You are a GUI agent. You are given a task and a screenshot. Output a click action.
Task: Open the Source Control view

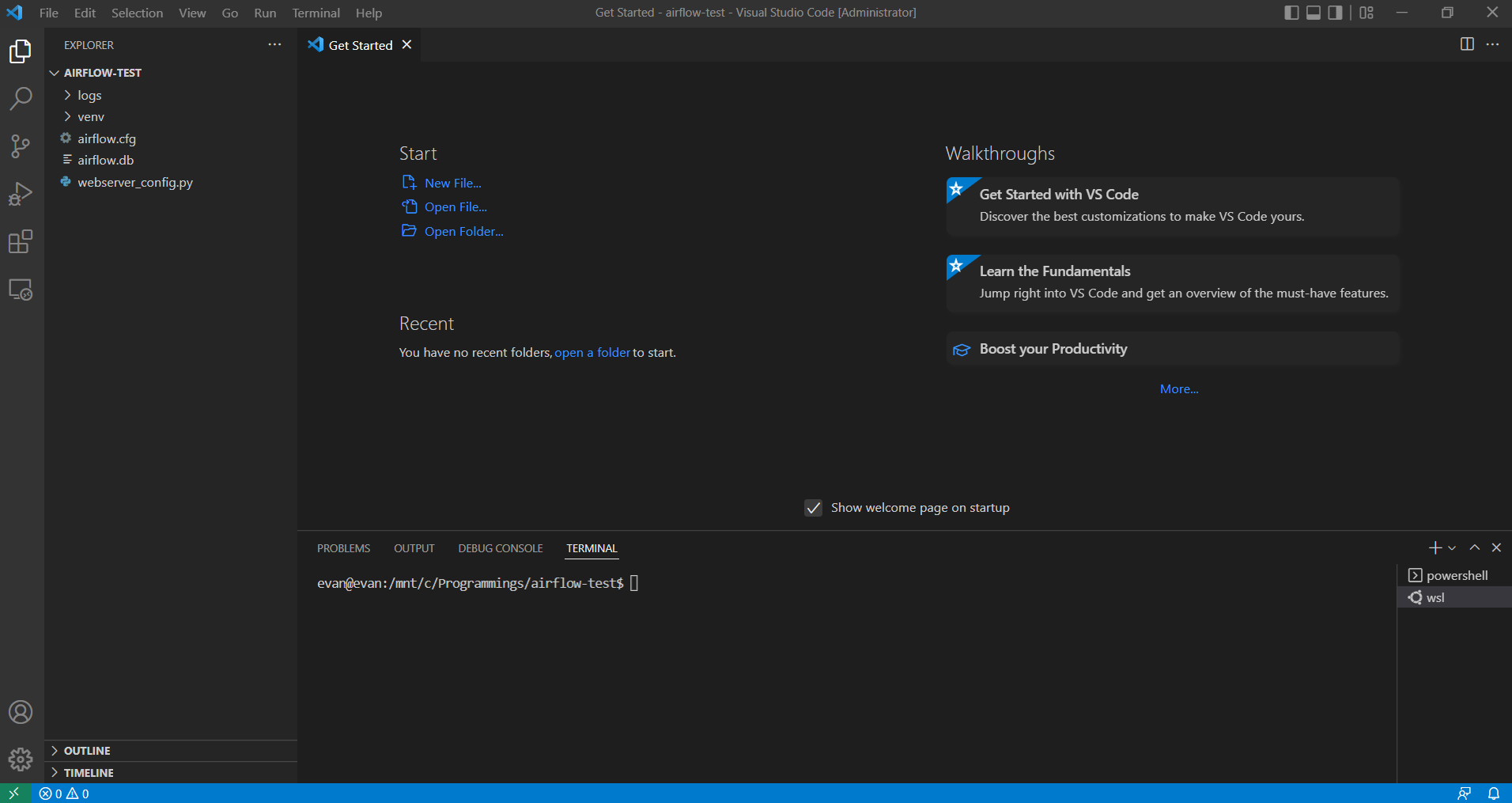point(21,146)
